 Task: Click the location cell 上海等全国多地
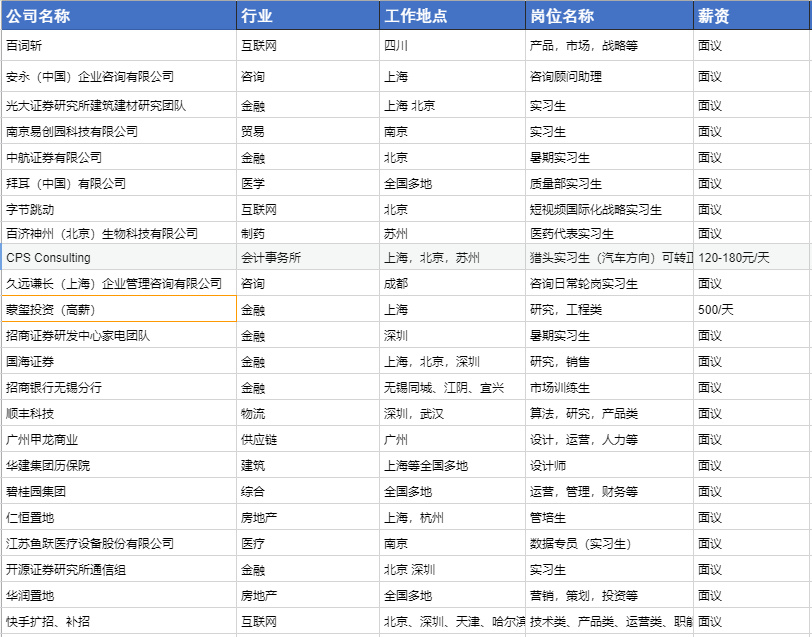[x=453, y=465]
